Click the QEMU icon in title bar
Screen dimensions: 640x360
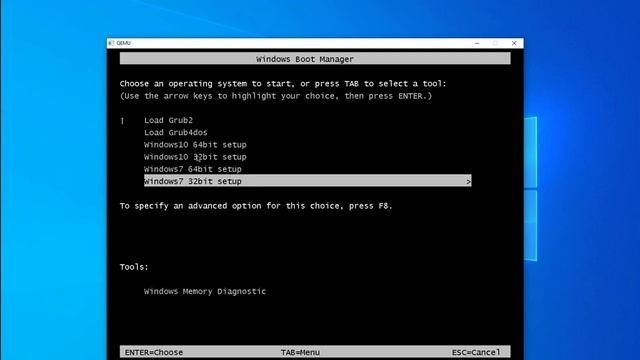tap(111, 43)
